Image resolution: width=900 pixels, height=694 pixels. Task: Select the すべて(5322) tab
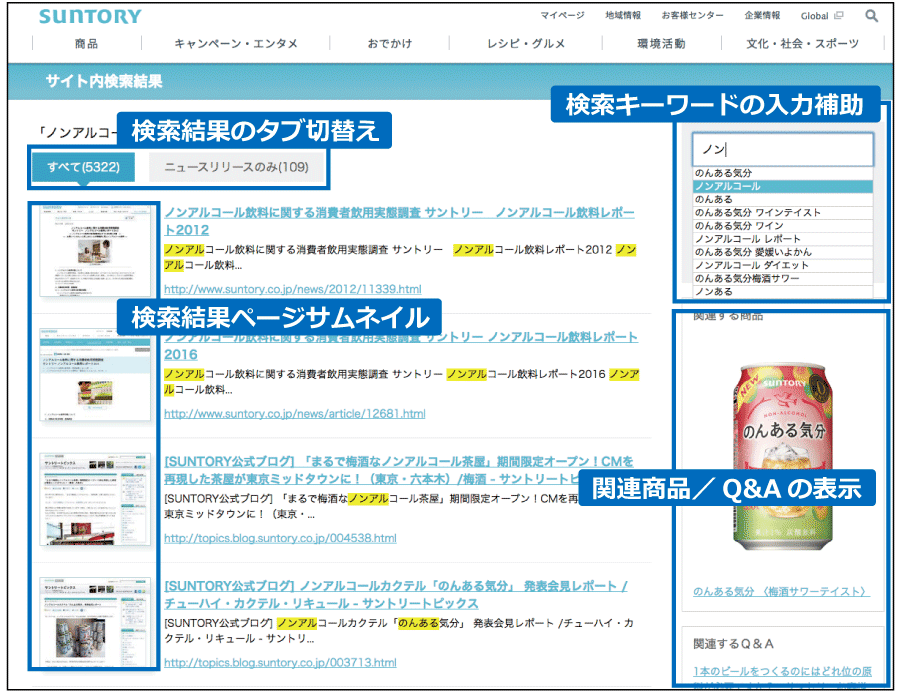tap(83, 167)
